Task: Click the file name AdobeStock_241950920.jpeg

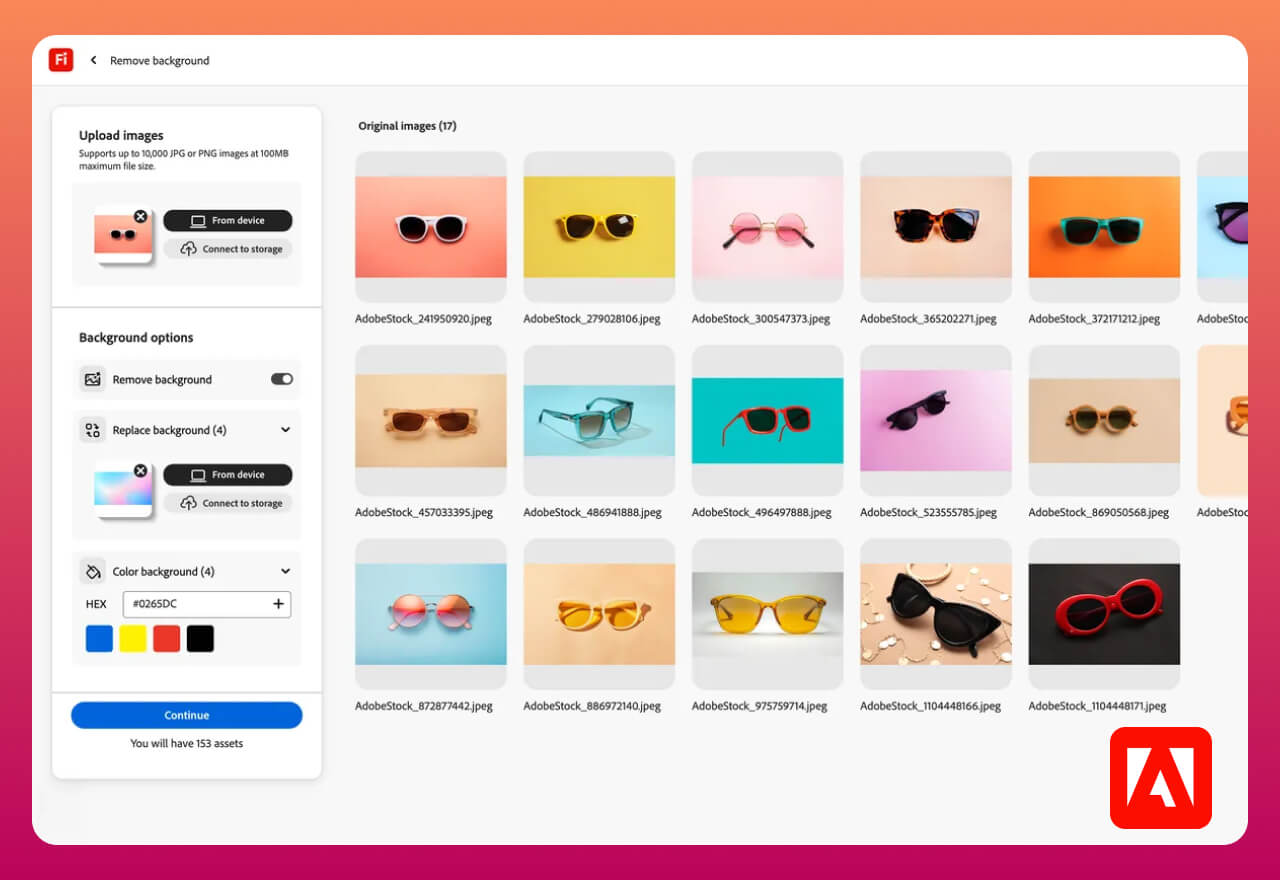Action: pos(424,319)
